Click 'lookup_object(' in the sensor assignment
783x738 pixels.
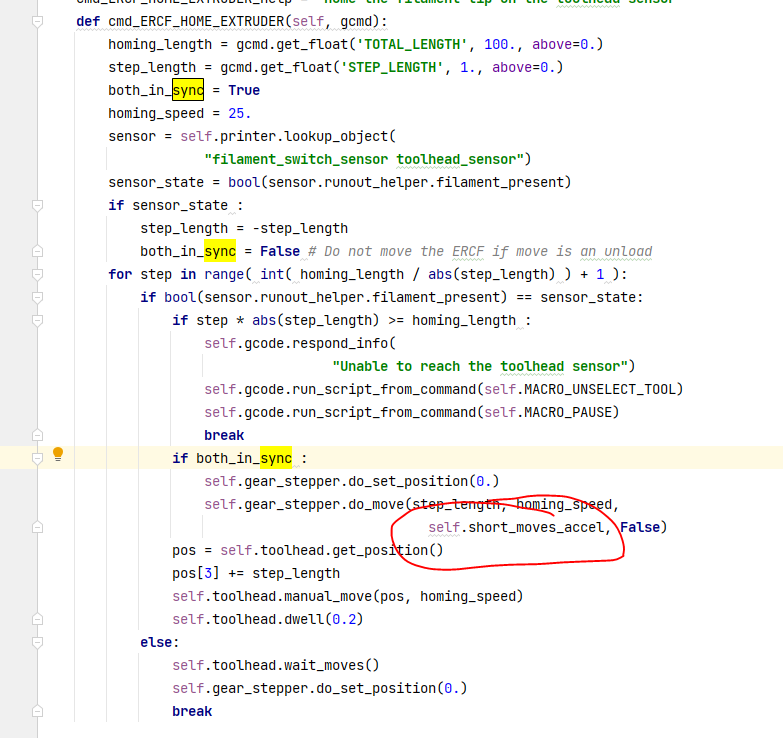click(x=340, y=136)
